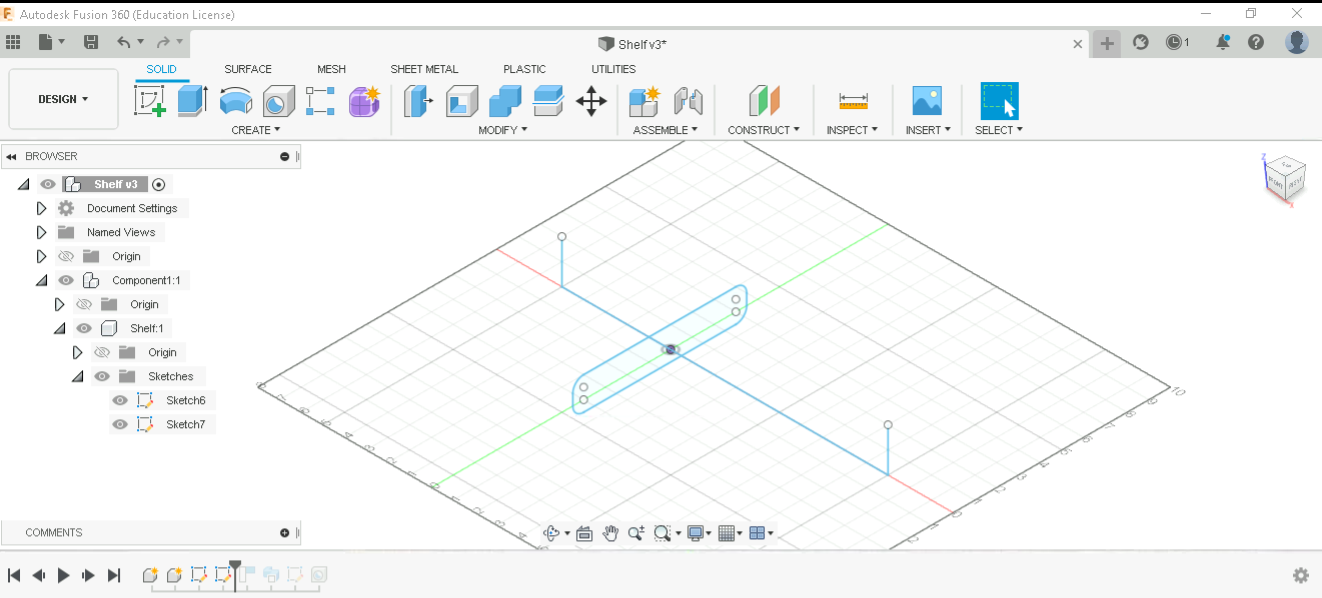Select the Move/Copy arrows tool
1322x598 pixels.
click(591, 101)
